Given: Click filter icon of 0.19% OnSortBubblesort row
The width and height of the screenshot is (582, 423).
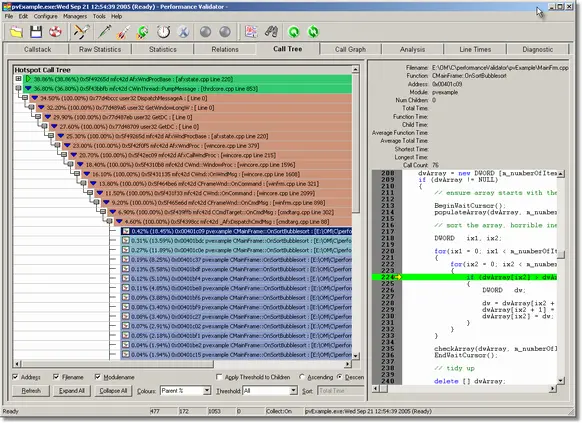Looking at the screenshot, I should point(126,260).
